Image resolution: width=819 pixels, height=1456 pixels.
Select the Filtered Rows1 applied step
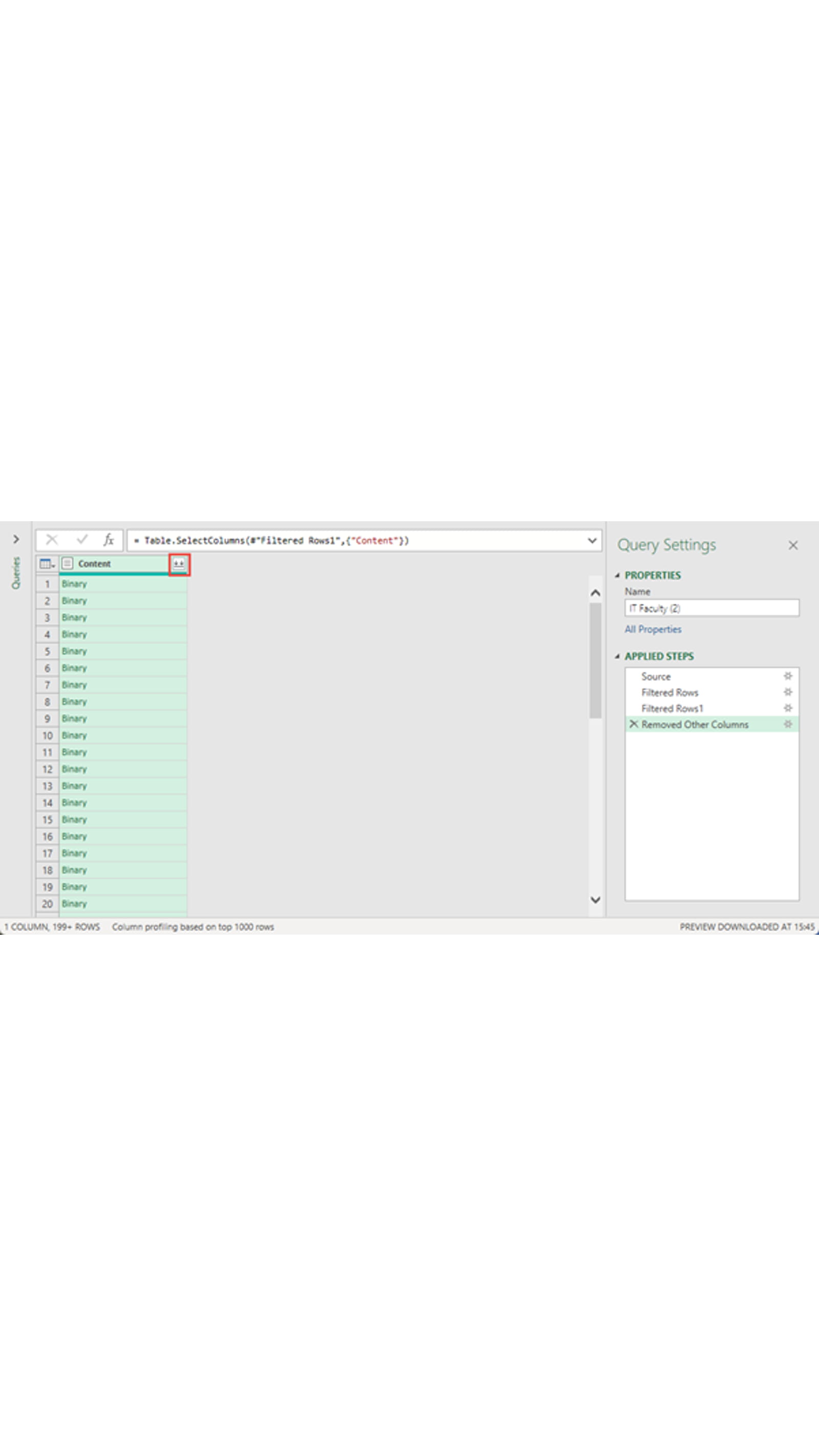tap(672, 708)
